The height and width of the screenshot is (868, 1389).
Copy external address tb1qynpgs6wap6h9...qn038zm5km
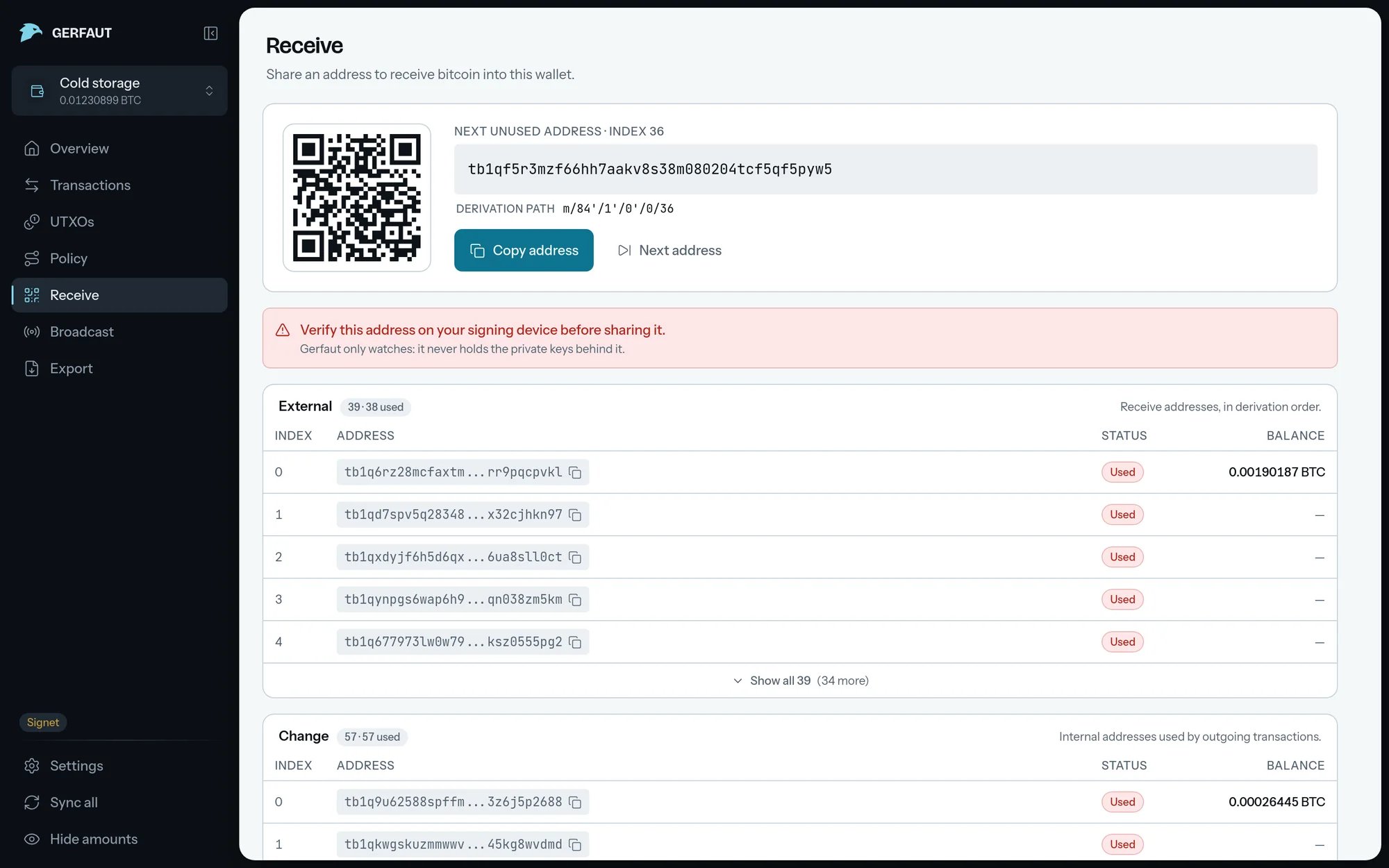(575, 599)
